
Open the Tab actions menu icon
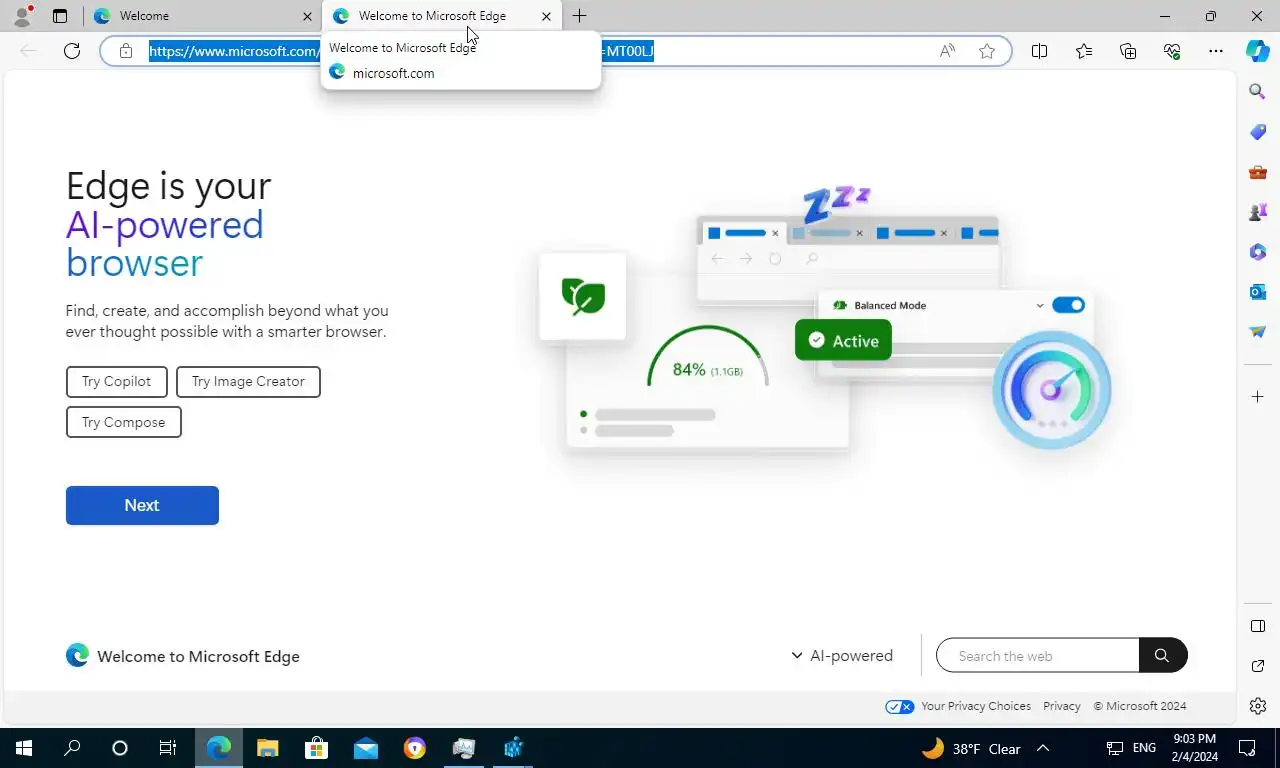coord(60,16)
